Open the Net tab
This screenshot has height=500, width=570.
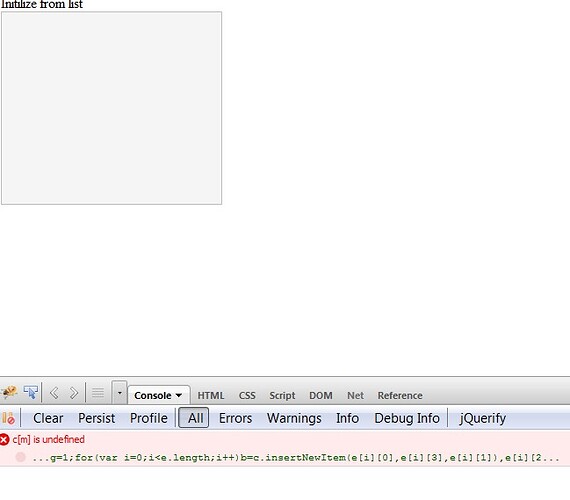[355, 395]
